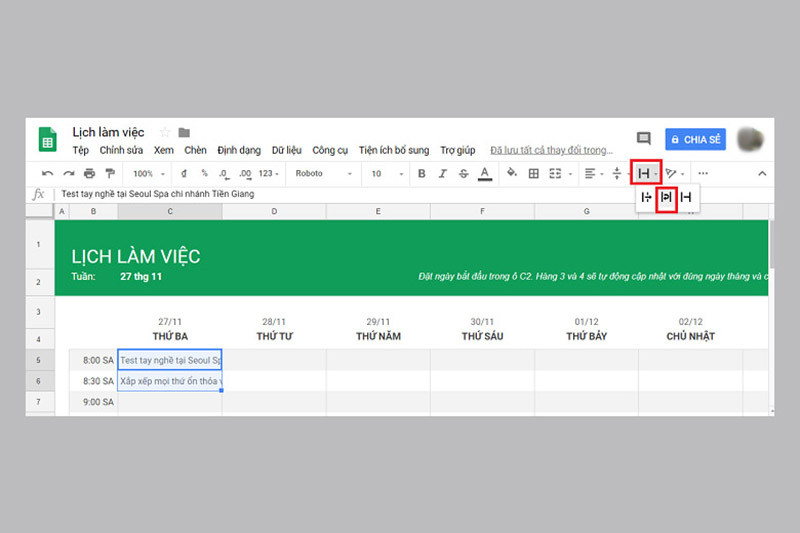Open horizontal align dropdown
This screenshot has height=533, width=800.
593,173
